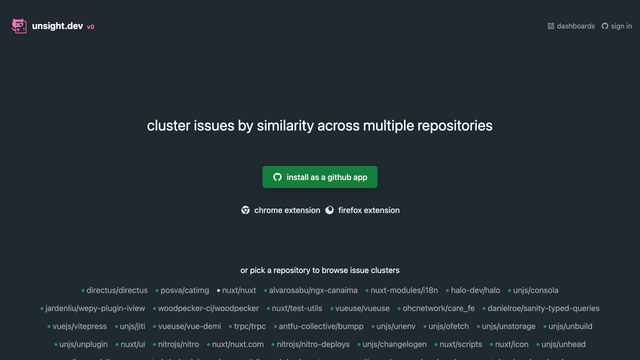640x360 pixels.
Task: Open halo-dev/halo repository
Action: [475, 290]
